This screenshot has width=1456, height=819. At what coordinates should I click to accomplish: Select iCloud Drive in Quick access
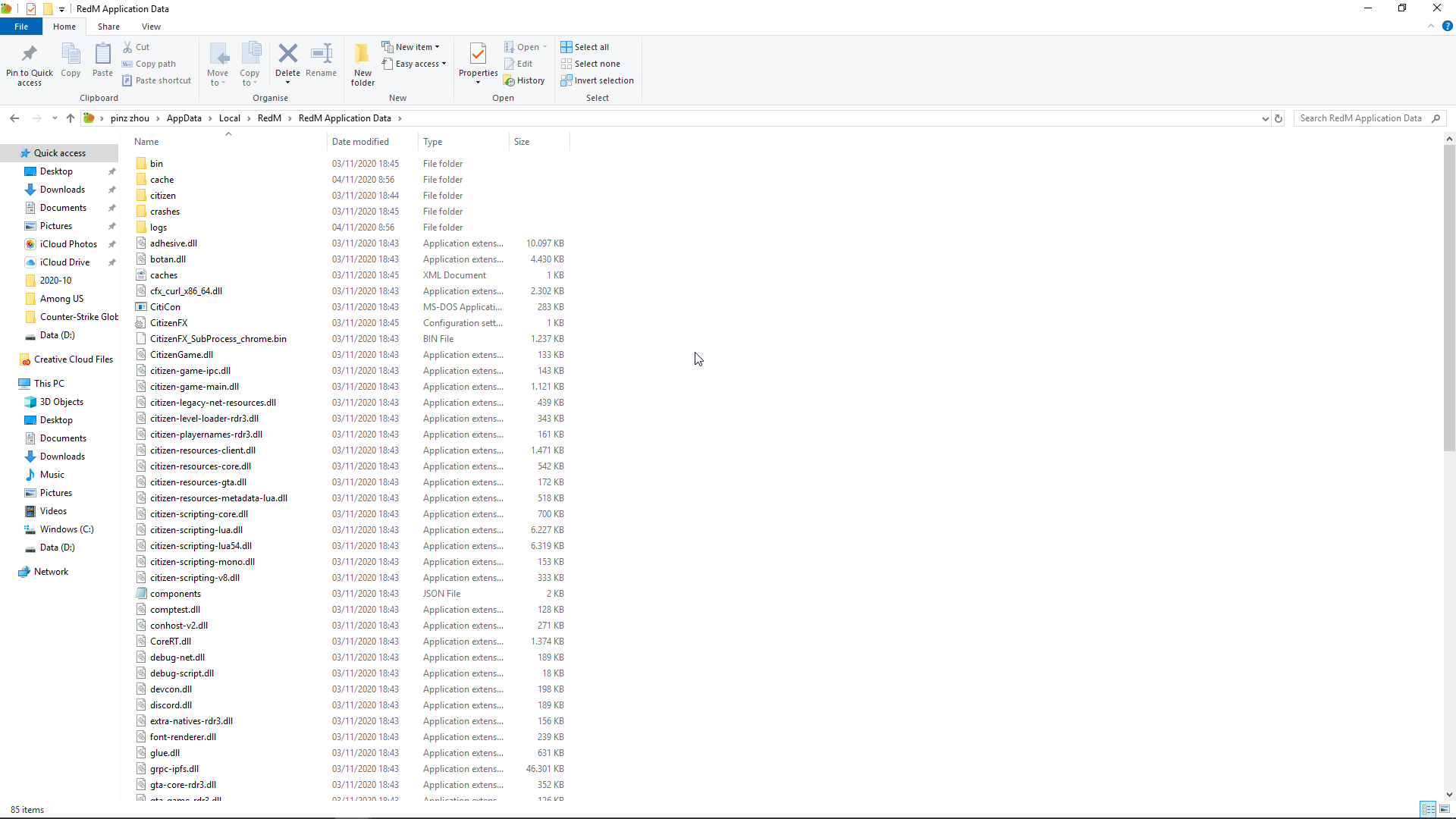[65, 262]
